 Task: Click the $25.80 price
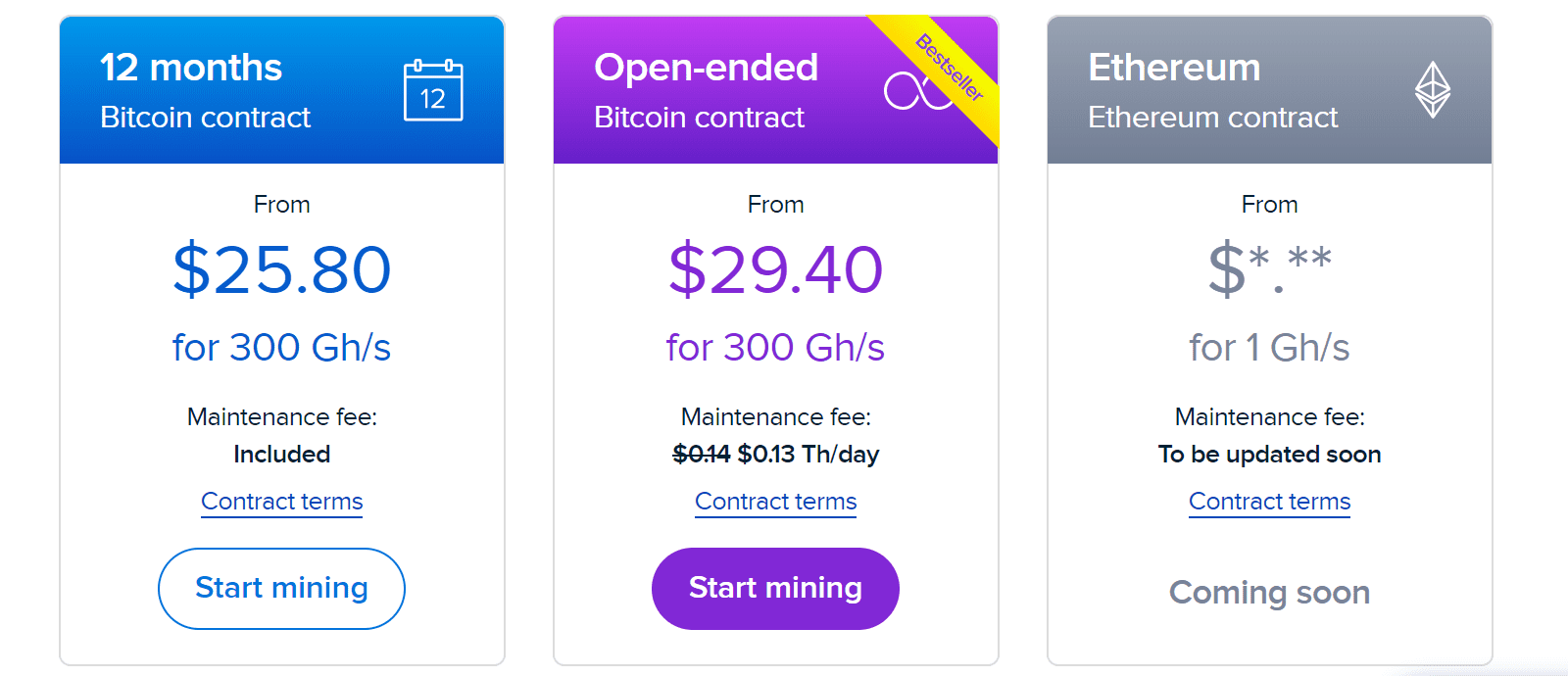[x=282, y=269]
